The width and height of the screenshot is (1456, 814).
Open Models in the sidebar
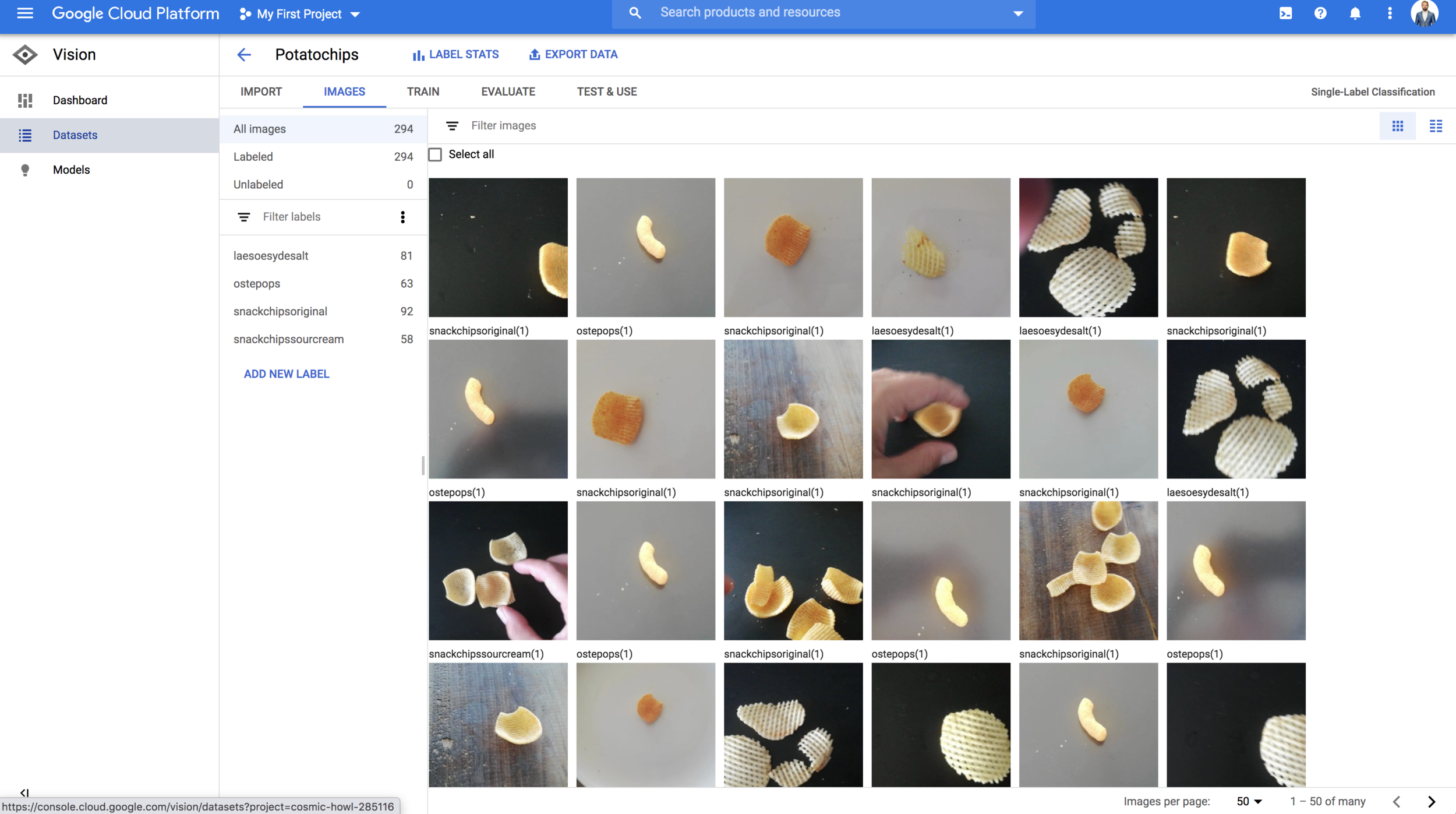coord(71,170)
